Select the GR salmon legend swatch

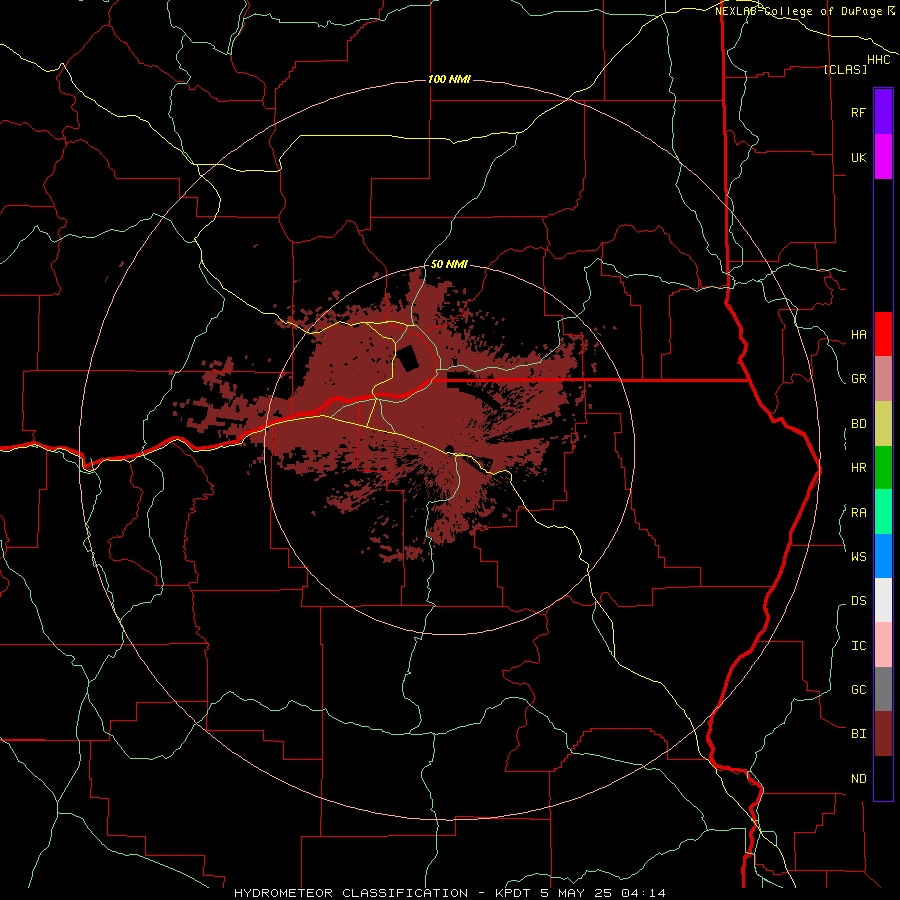click(x=883, y=379)
